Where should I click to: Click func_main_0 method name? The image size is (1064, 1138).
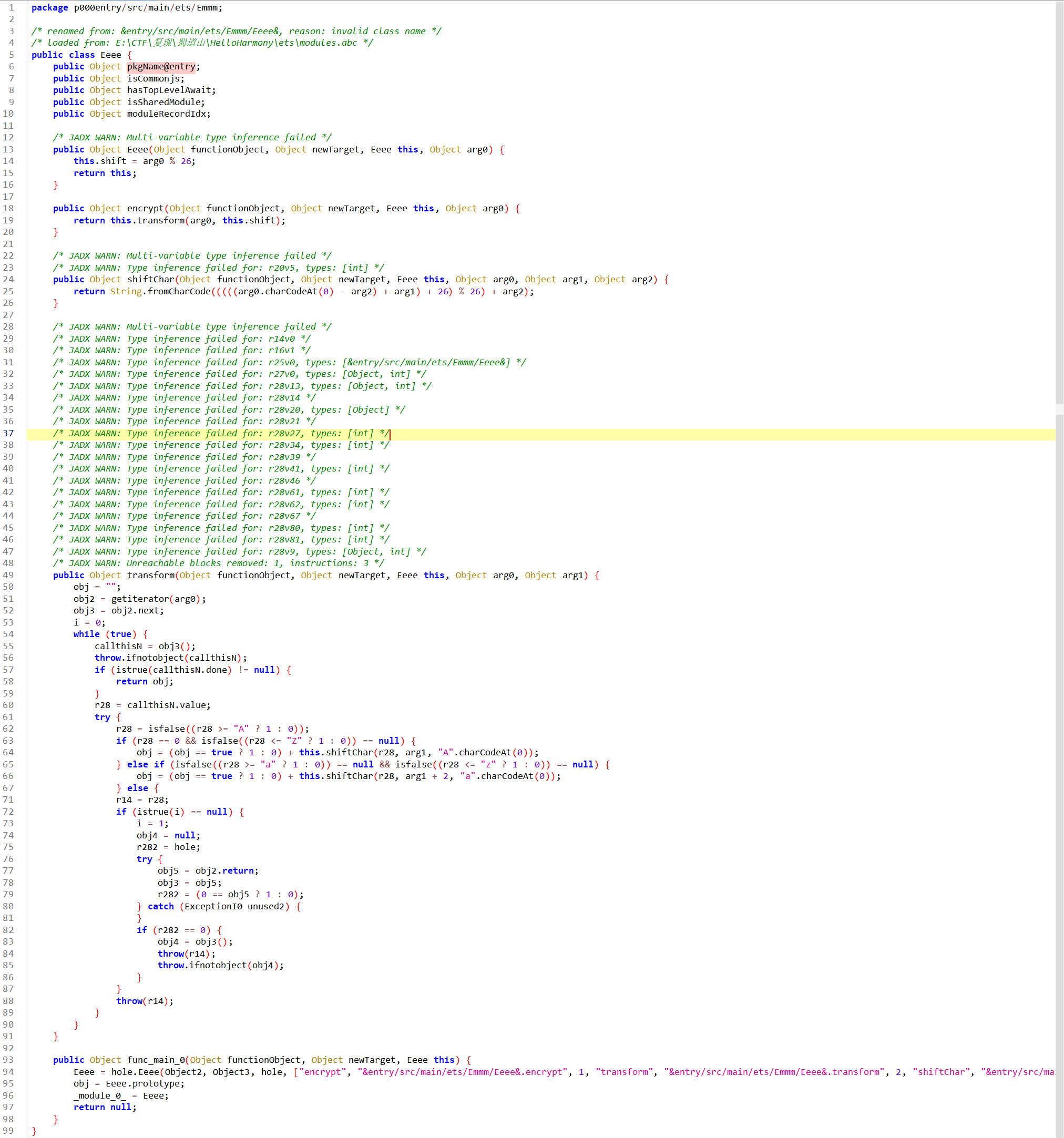tap(156, 1060)
